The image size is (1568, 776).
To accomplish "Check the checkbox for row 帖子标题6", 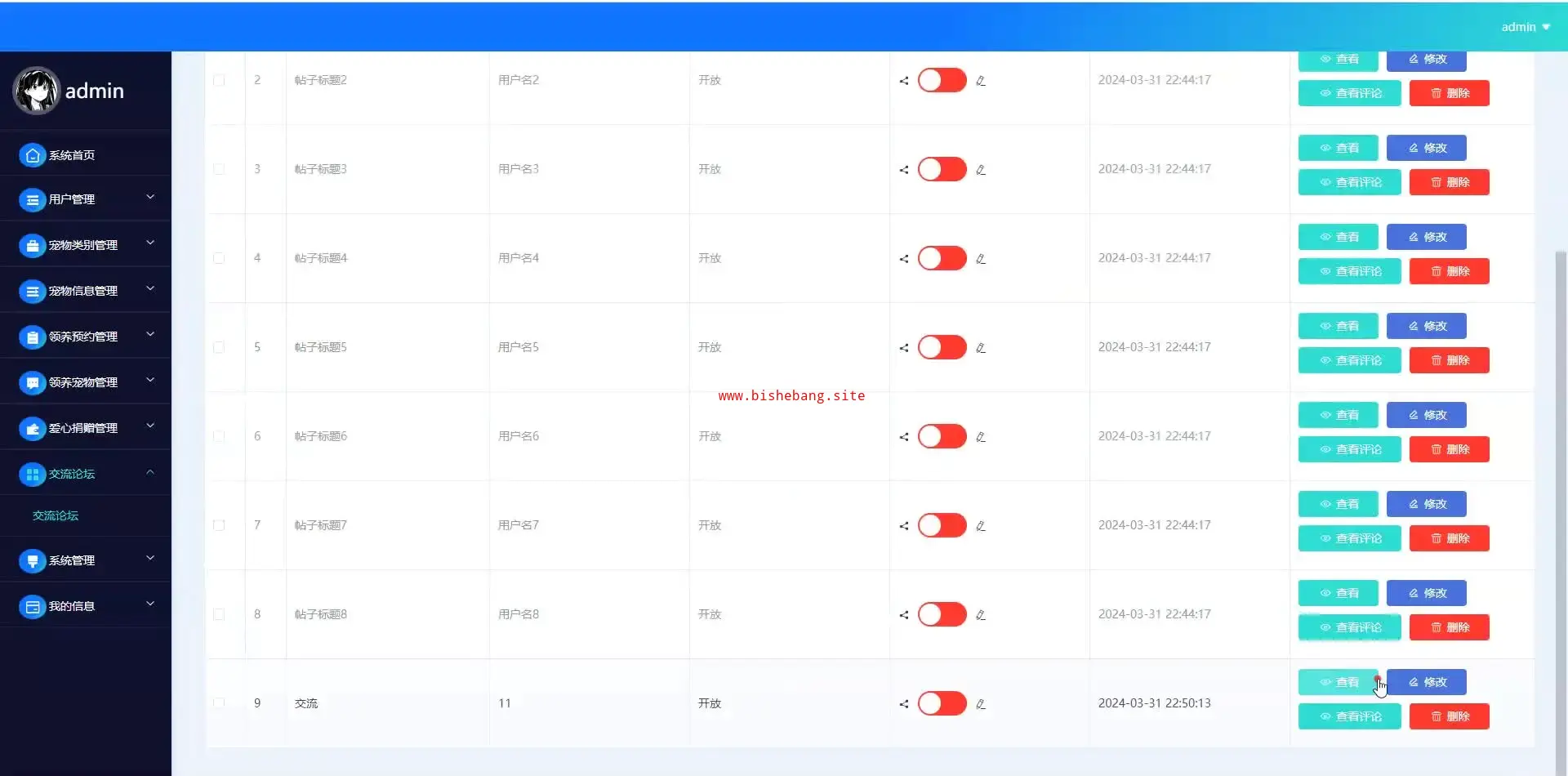I will pos(219,436).
